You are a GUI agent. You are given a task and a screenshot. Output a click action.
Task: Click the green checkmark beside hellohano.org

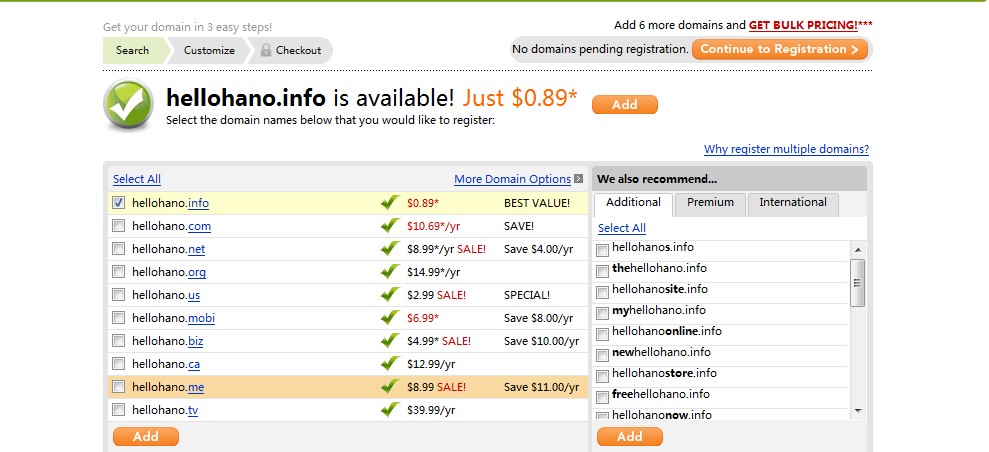390,272
